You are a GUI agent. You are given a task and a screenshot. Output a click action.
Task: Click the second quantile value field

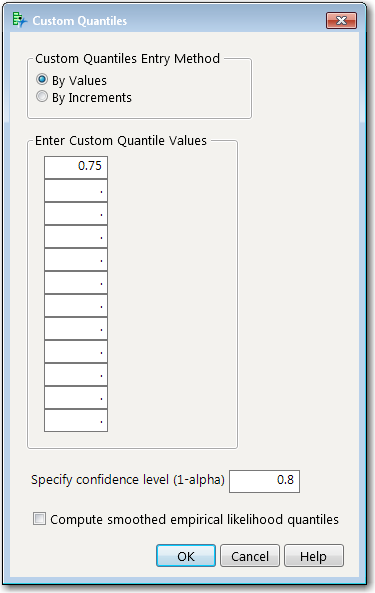76,190
